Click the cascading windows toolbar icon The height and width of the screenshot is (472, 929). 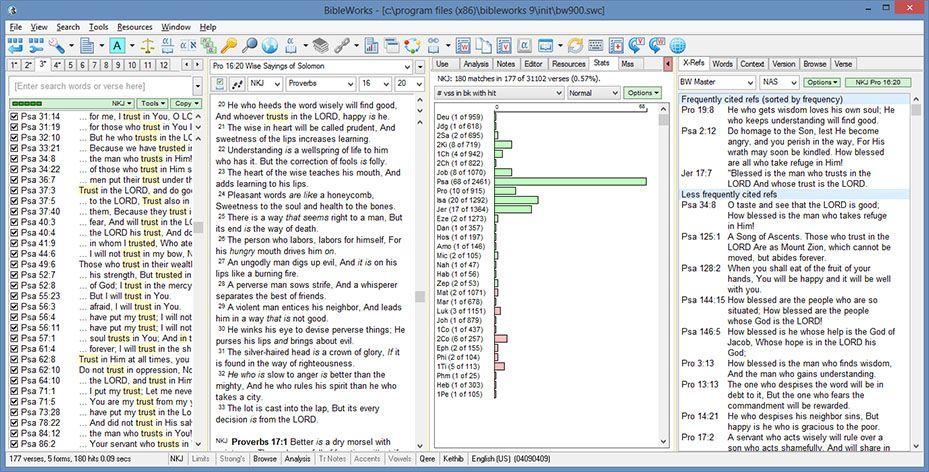(x=392, y=45)
